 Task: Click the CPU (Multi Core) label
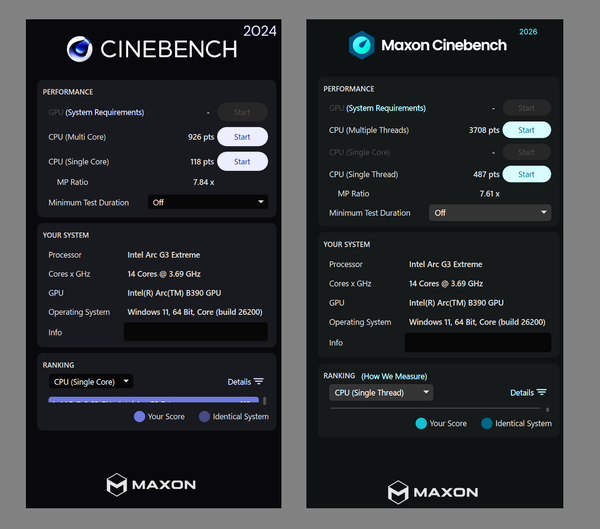point(77,137)
